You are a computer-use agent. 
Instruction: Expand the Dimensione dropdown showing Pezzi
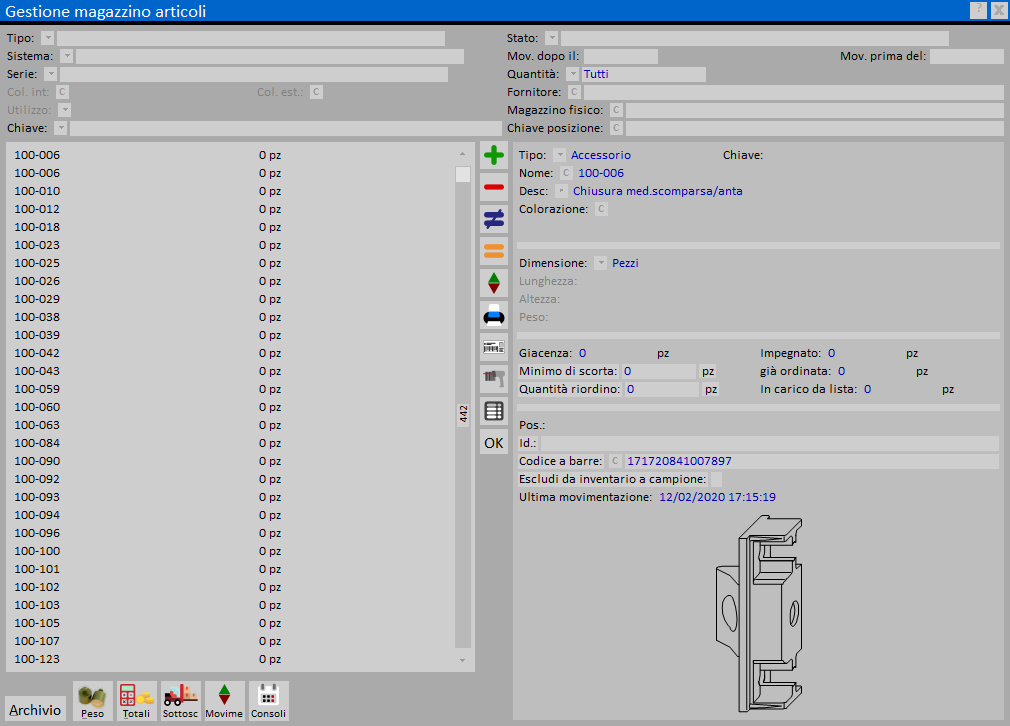coord(600,263)
